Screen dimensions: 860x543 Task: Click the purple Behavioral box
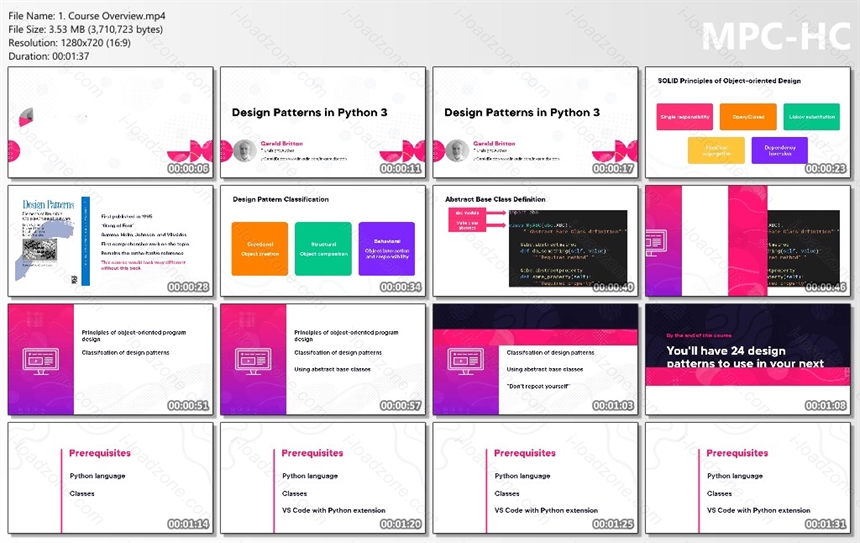pyautogui.click(x=387, y=248)
